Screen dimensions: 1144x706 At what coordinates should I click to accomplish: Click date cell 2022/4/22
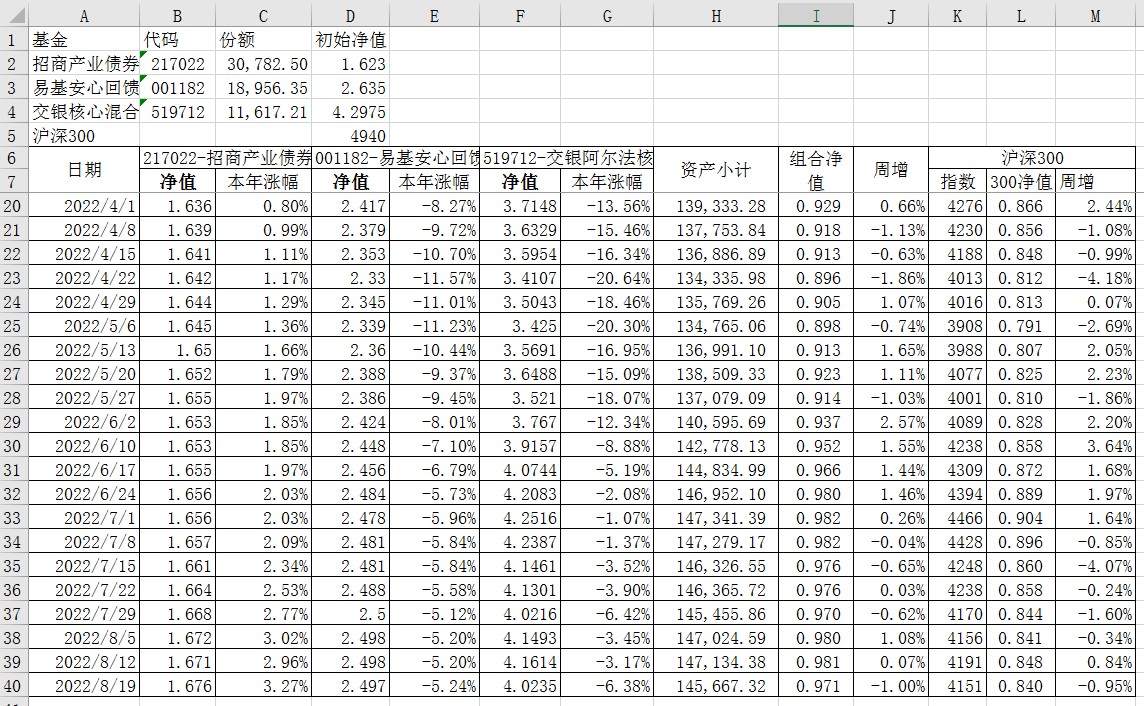pos(84,278)
